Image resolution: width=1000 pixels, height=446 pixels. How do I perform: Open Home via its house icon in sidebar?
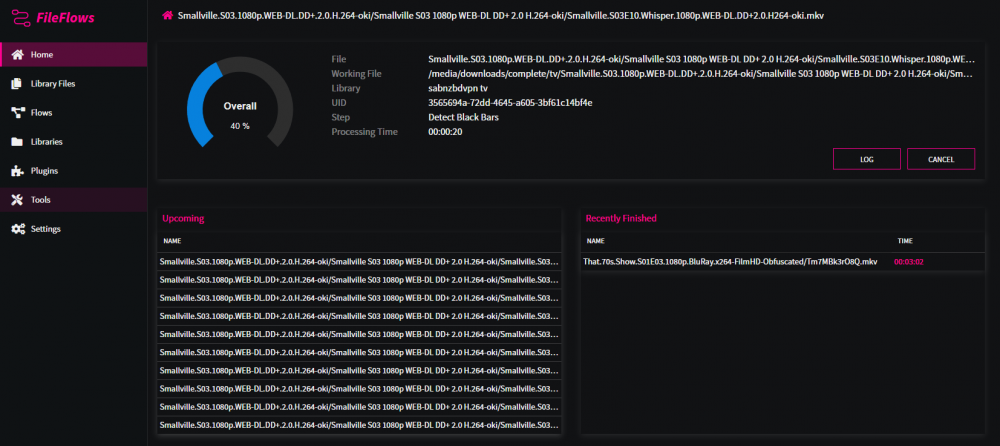coord(18,54)
